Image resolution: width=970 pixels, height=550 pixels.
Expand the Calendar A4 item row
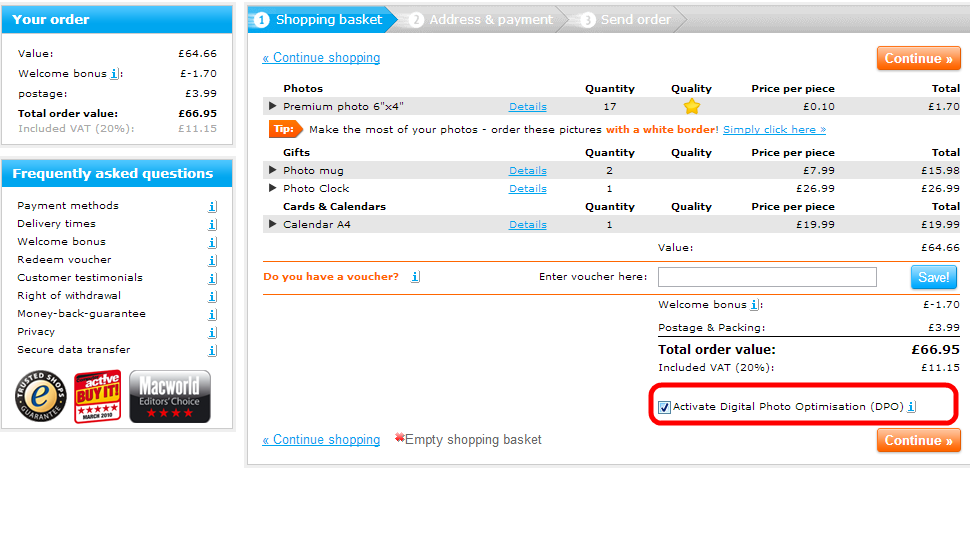pyautogui.click(x=272, y=225)
